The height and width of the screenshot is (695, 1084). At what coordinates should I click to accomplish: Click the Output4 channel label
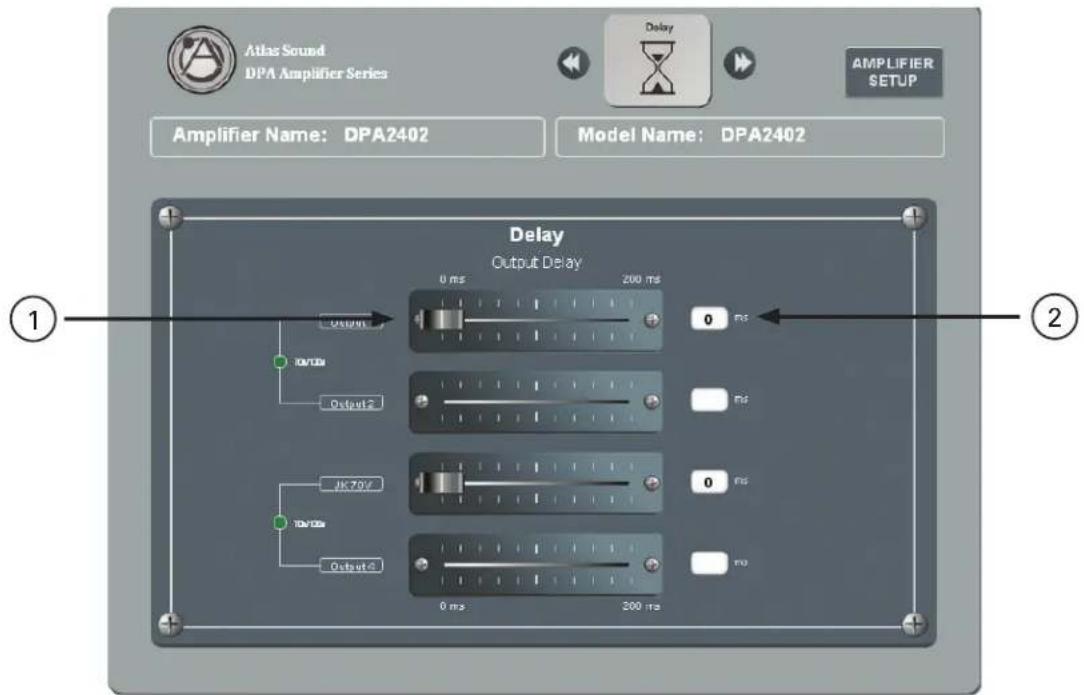click(x=351, y=566)
